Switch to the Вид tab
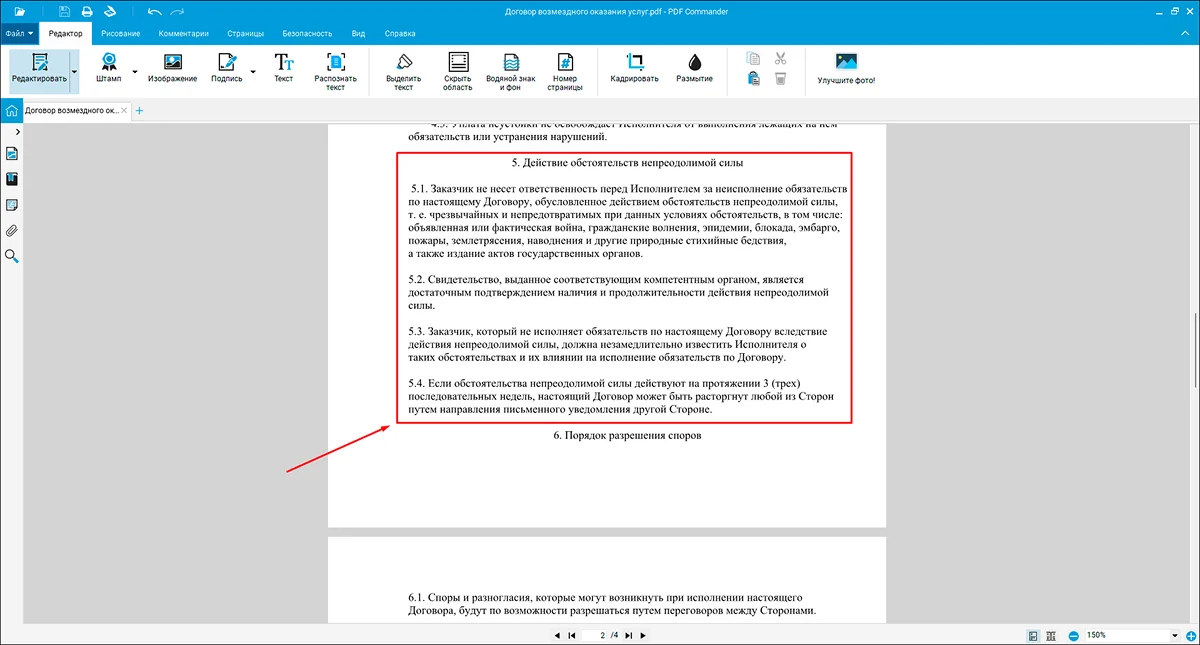 [356, 34]
